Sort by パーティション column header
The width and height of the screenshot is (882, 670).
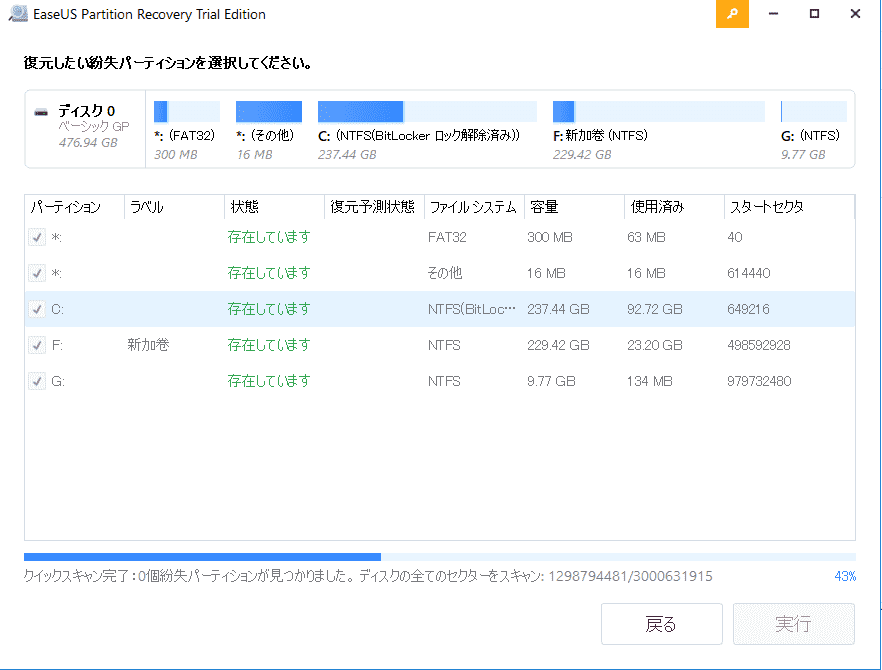click(66, 207)
